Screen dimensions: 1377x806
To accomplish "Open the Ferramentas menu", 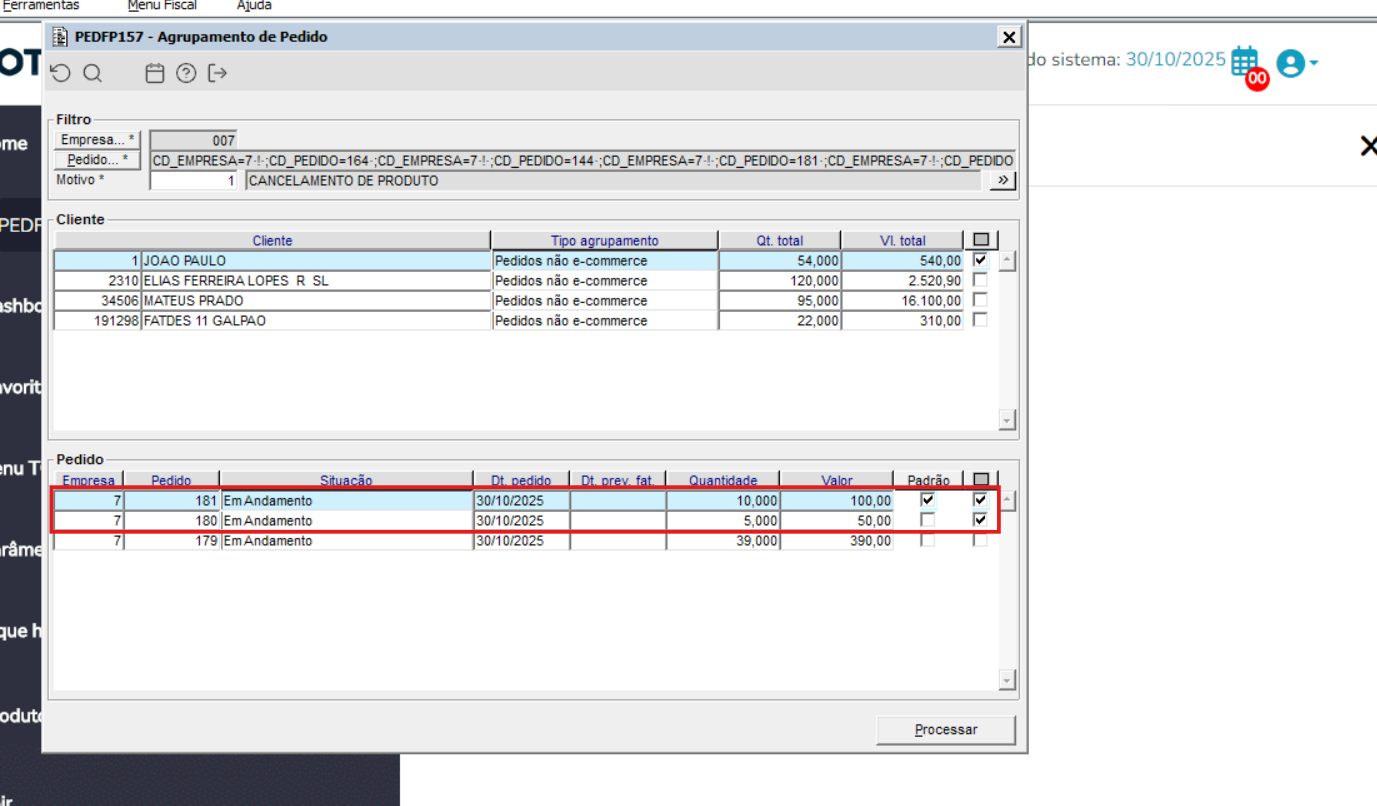I will tap(41, 6).
